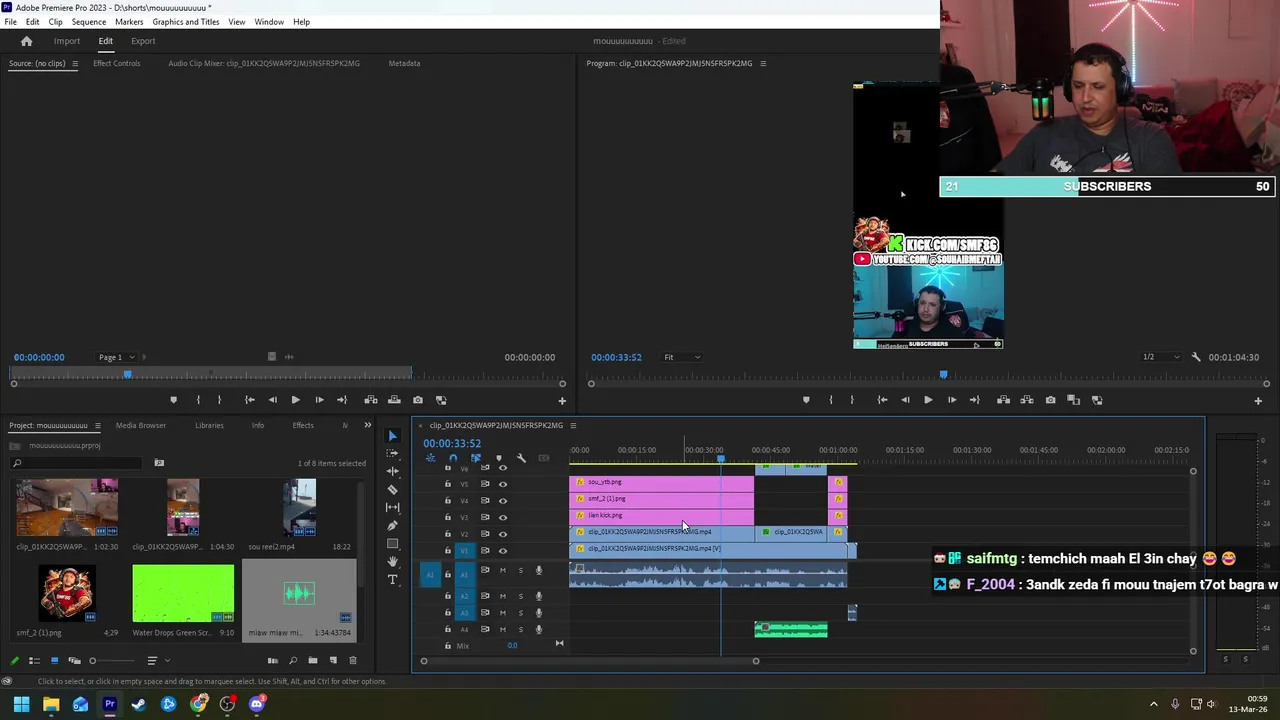1280x720 pixels.
Task: Select the Track Select Forward tool
Action: 392,453
